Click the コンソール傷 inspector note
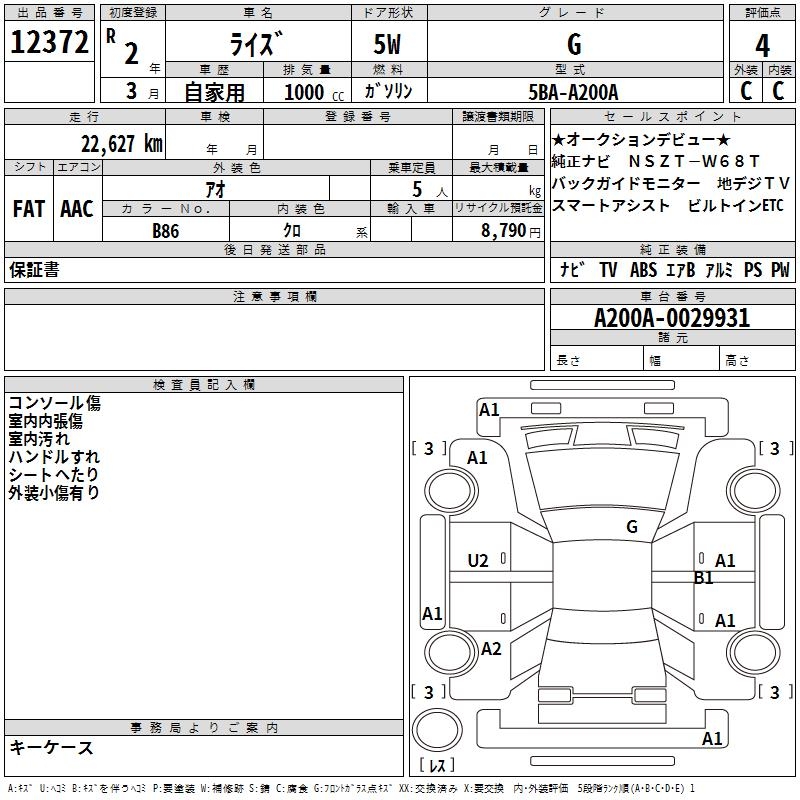 (x=54, y=403)
